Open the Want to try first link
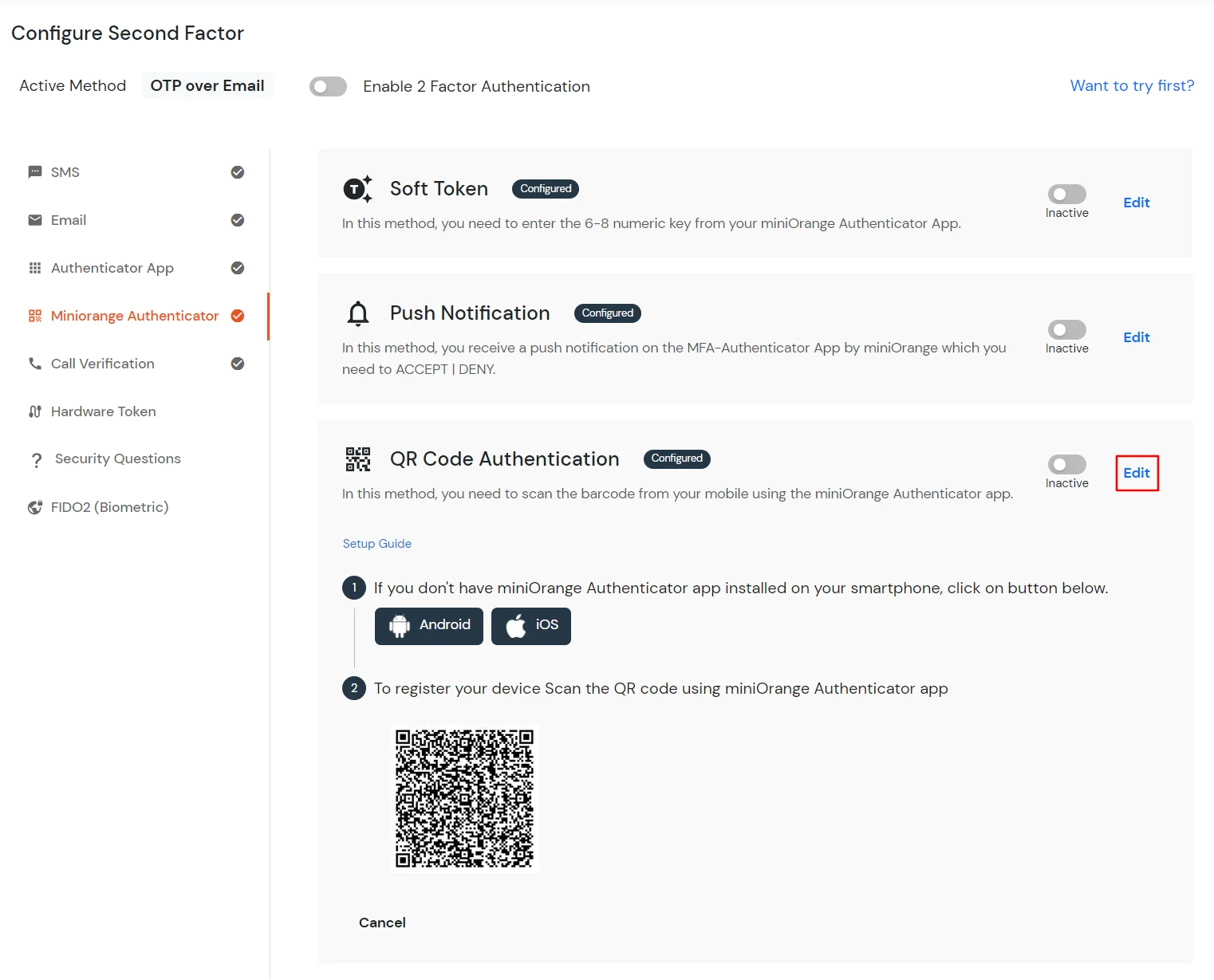Image resolution: width=1214 pixels, height=980 pixels. pos(1131,85)
